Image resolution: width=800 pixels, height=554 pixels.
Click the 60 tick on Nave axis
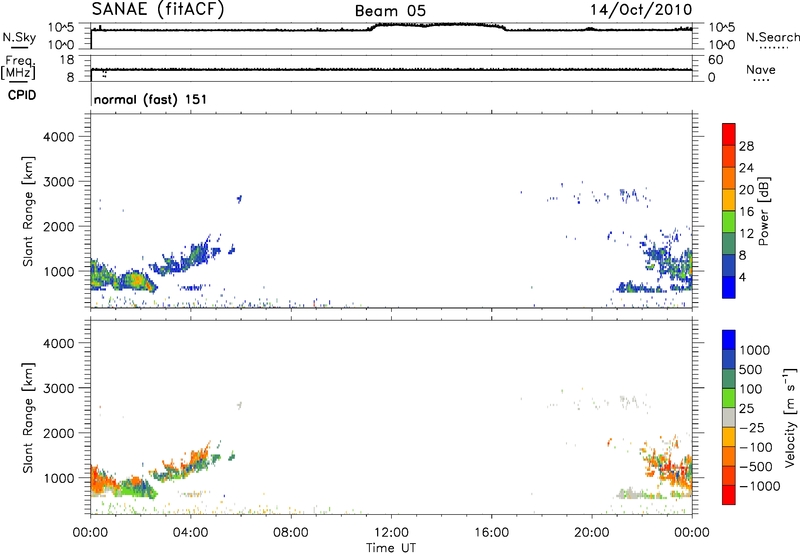click(715, 60)
